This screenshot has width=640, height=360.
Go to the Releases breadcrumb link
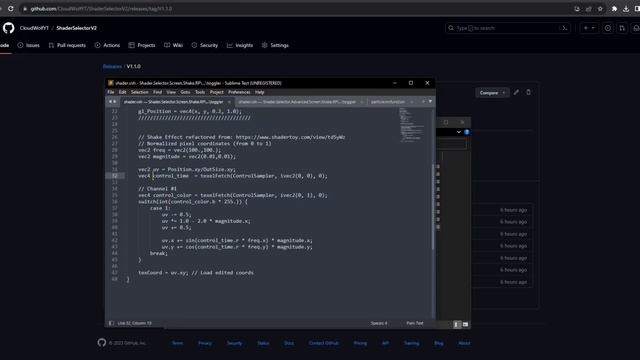coord(112,66)
